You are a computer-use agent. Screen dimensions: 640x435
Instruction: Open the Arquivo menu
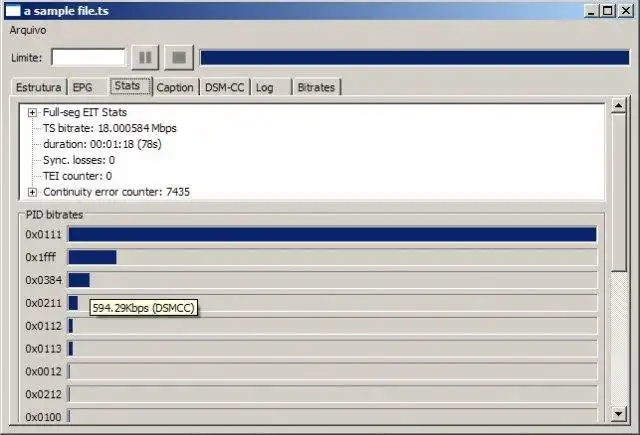[x=28, y=31]
